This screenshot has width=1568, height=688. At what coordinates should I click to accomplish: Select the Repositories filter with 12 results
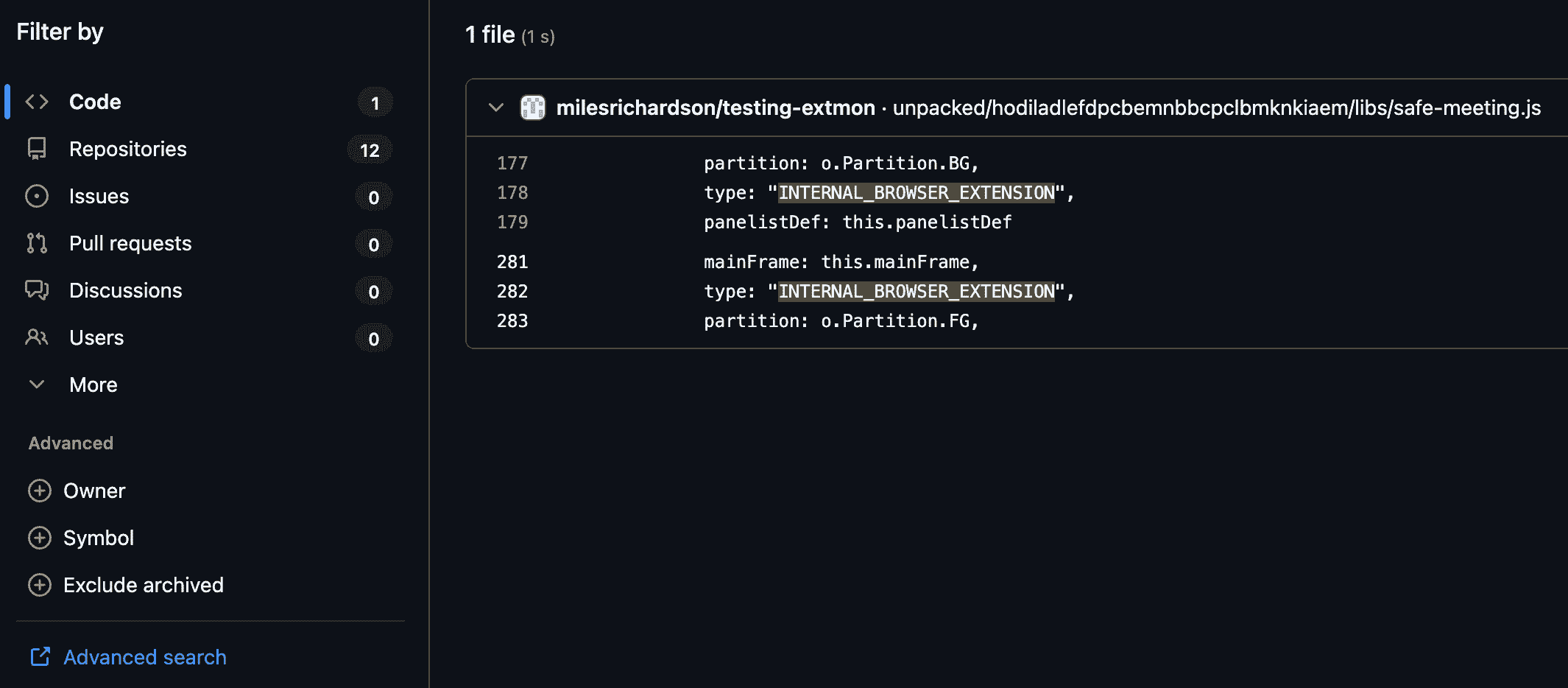point(128,149)
